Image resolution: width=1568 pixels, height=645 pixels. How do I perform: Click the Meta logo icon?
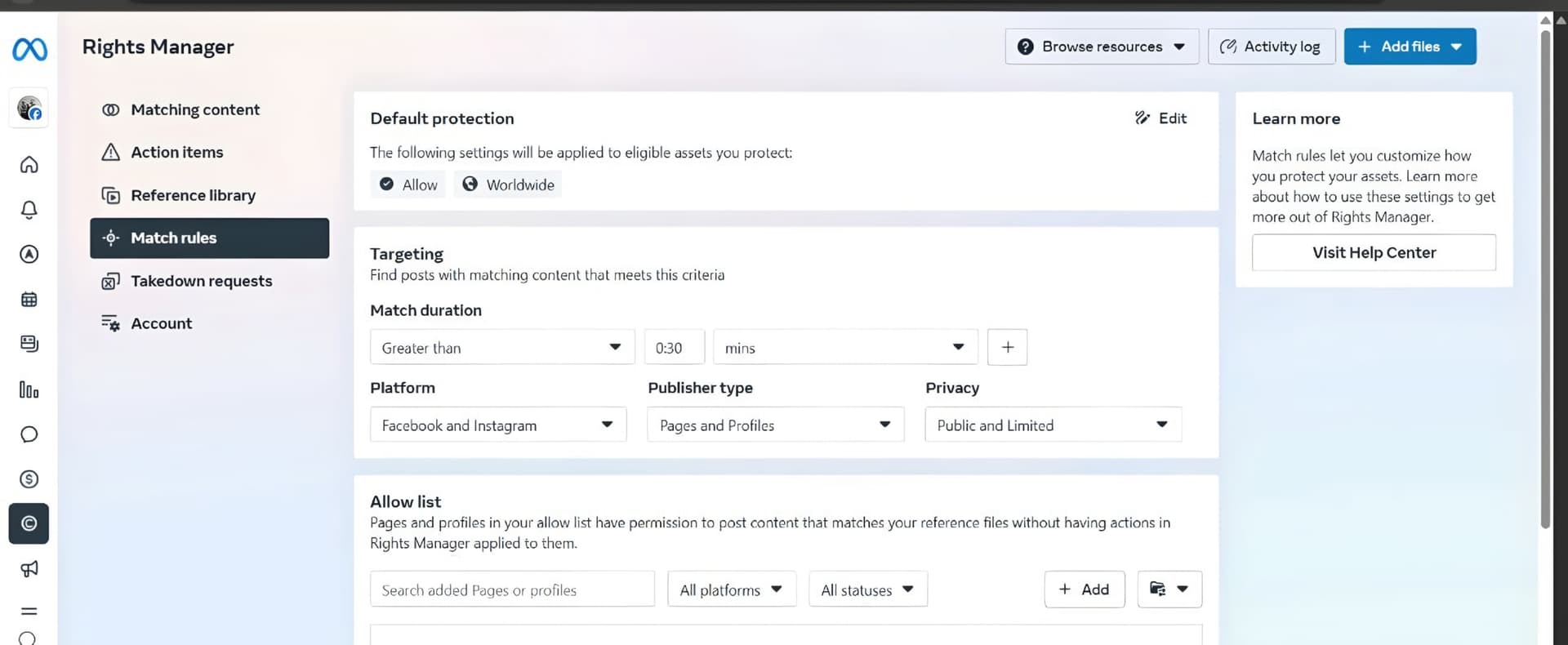(29, 50)
